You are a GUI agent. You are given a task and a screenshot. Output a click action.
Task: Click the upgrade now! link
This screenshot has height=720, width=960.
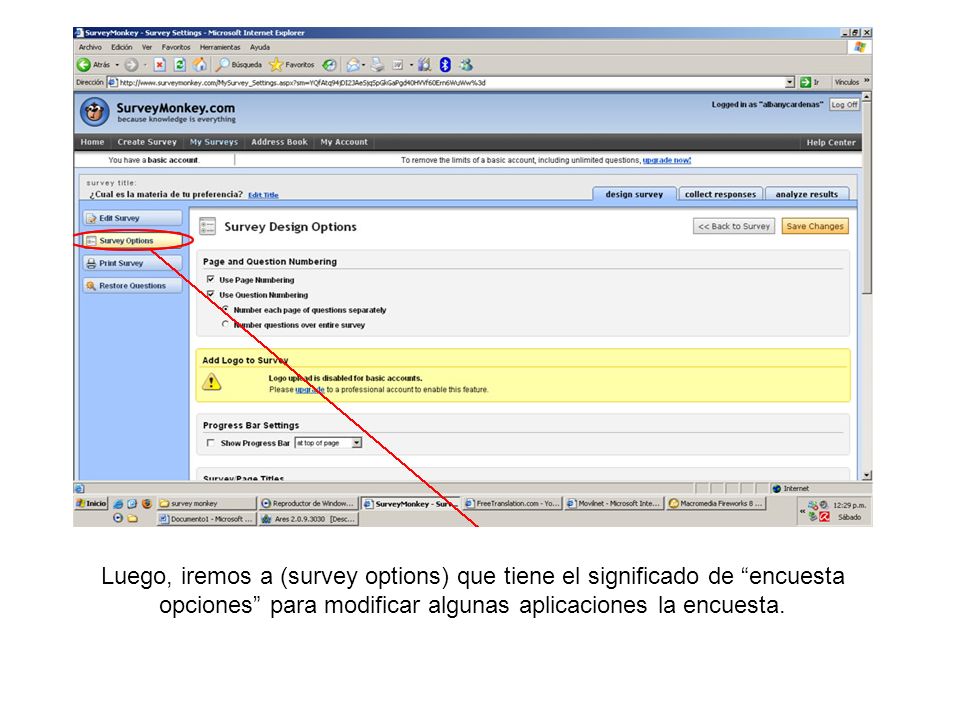(x=667, y=160)
